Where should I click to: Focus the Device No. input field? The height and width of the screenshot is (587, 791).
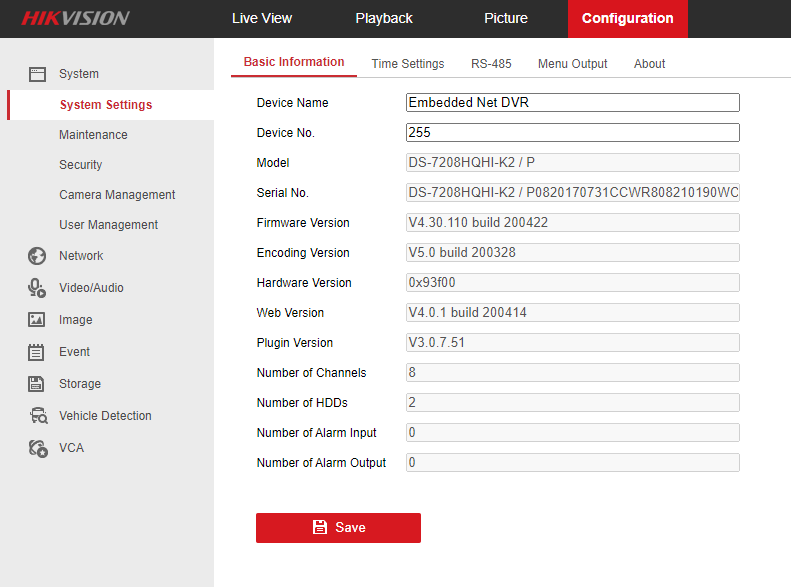tap(572, 133)
